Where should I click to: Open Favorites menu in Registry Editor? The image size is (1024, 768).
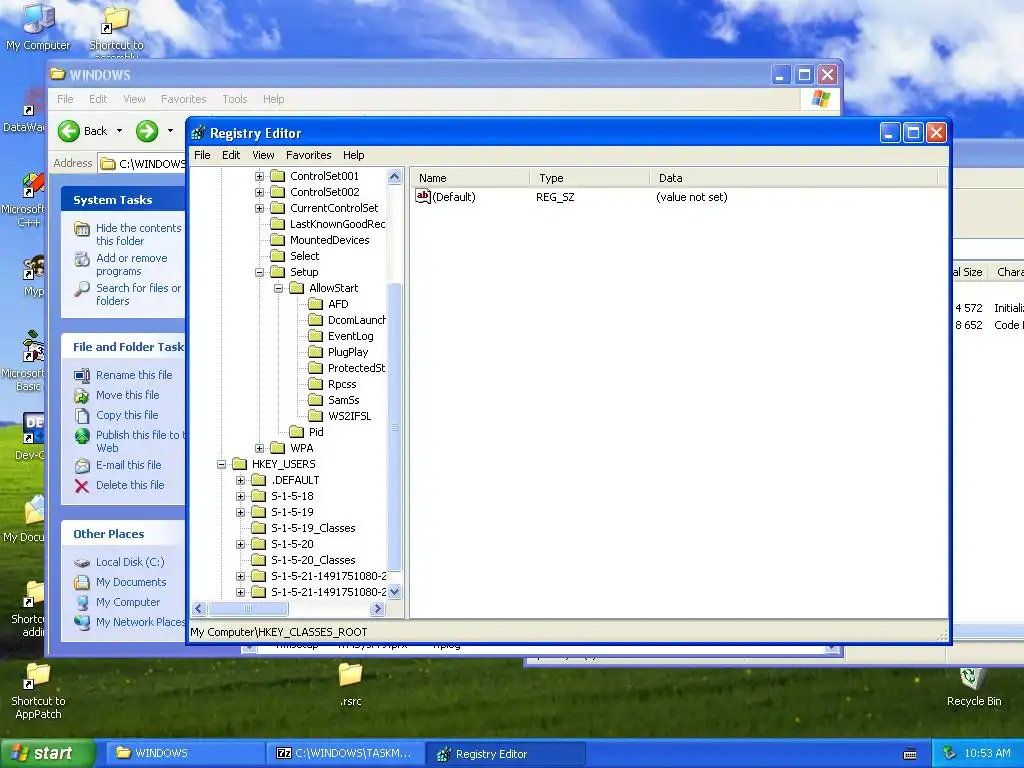pyautogui.click(x=309, y=155)
